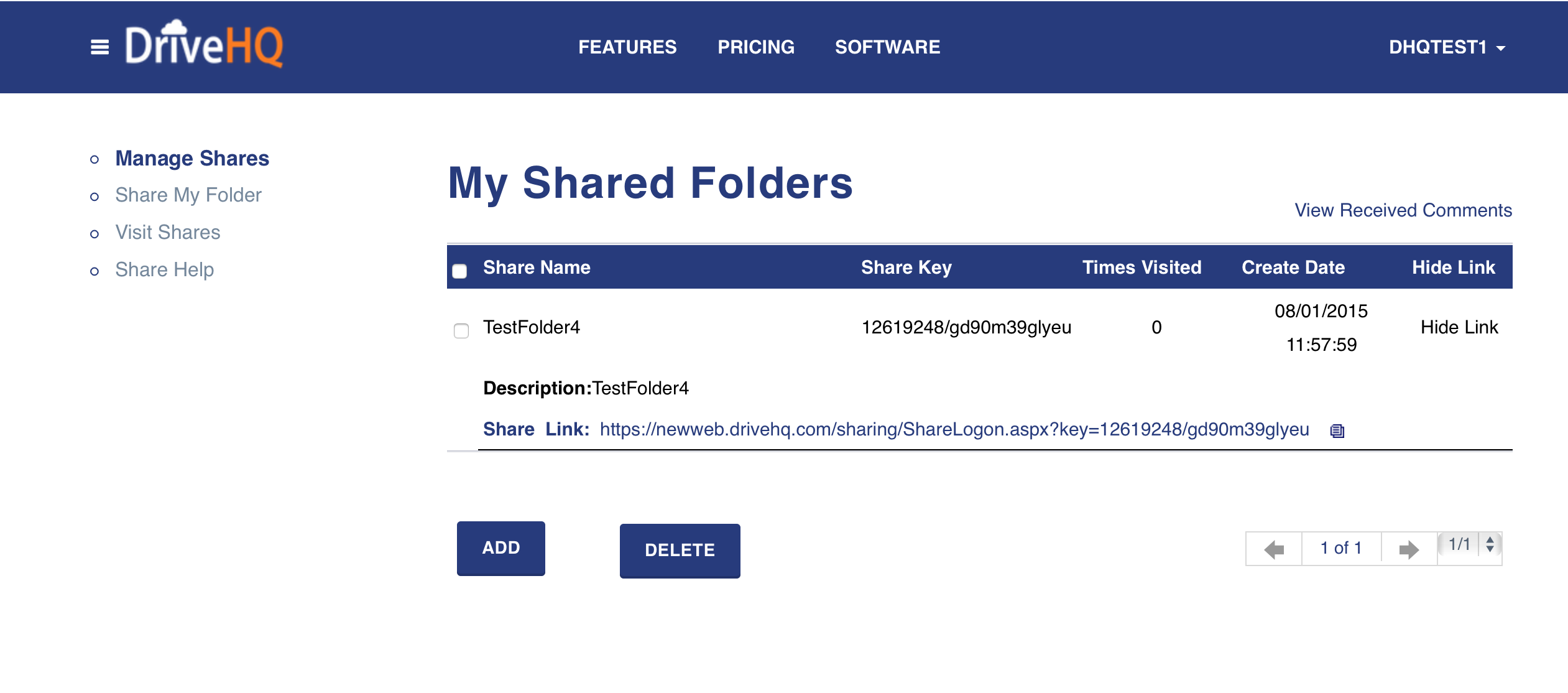This screenshot has width=1568, height=693.
Task: Click the DELETE button
Action: (680, 551)
